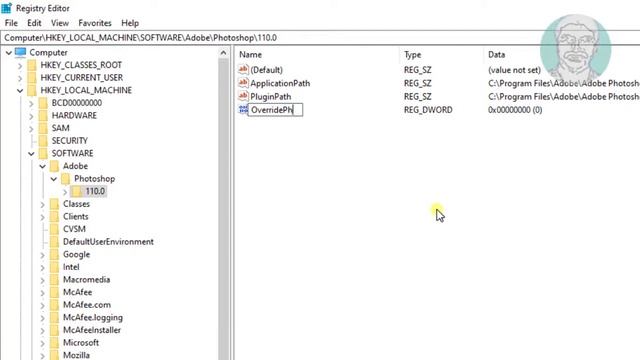Viewport: 640px width, 360px height.
Task: Click the CVSM folder icon
Action: 54,229
